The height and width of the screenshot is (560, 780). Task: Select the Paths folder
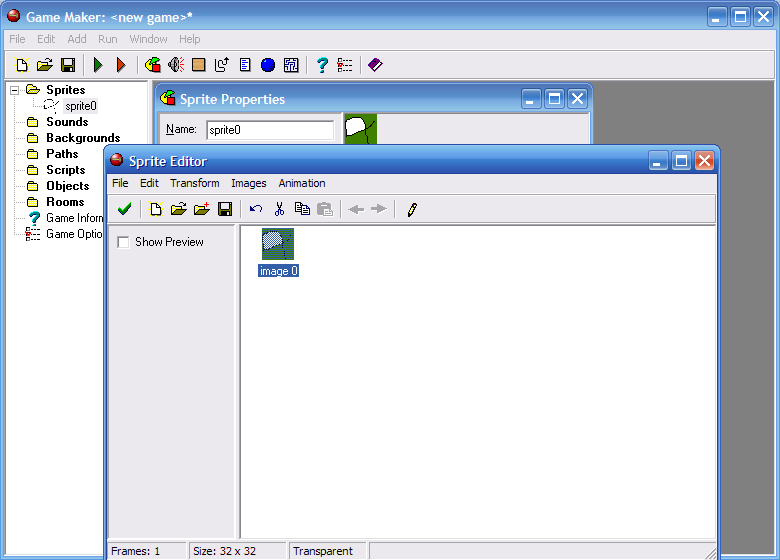pos(62,154)
